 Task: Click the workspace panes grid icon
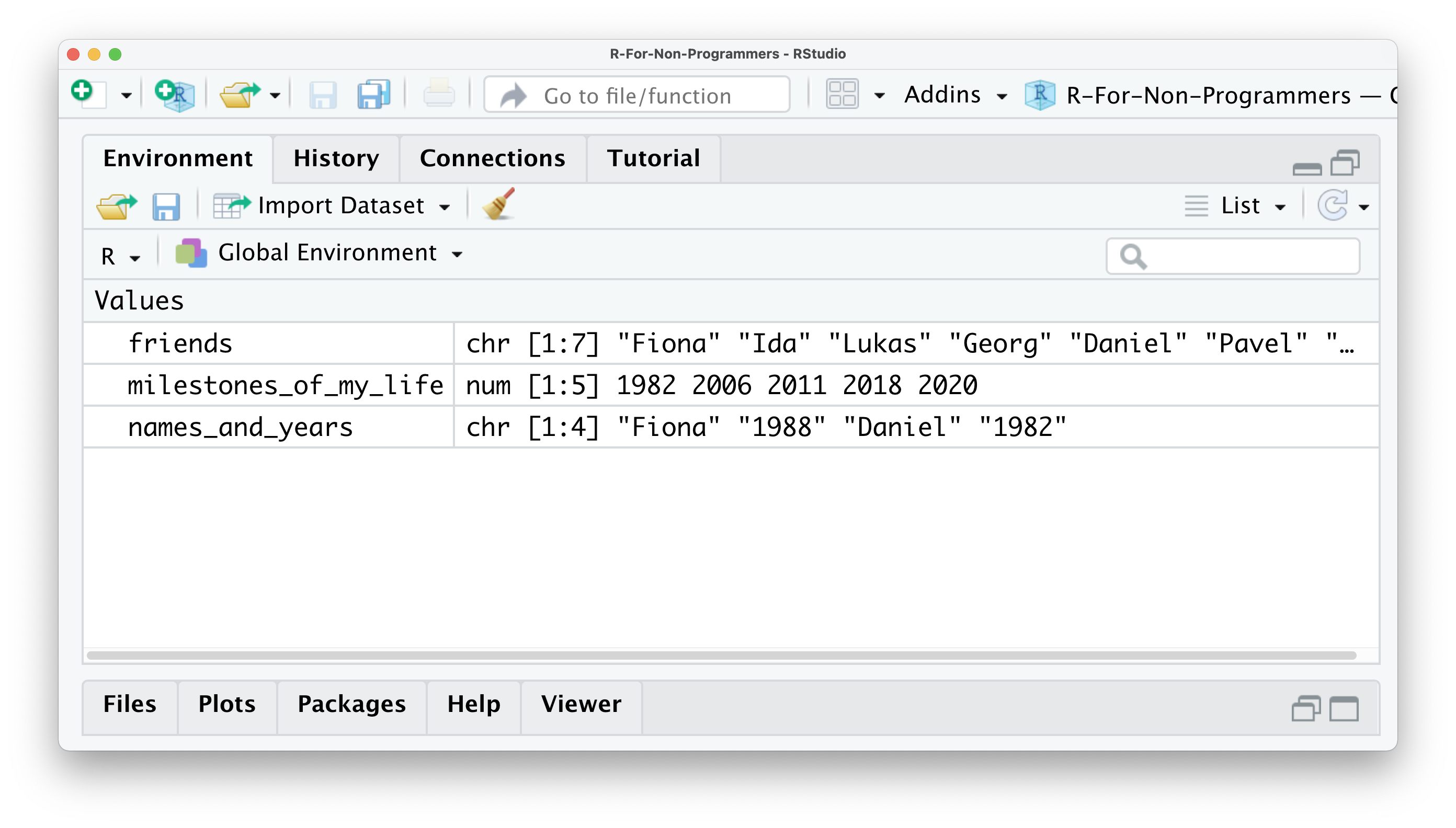(x=841, y=95)
